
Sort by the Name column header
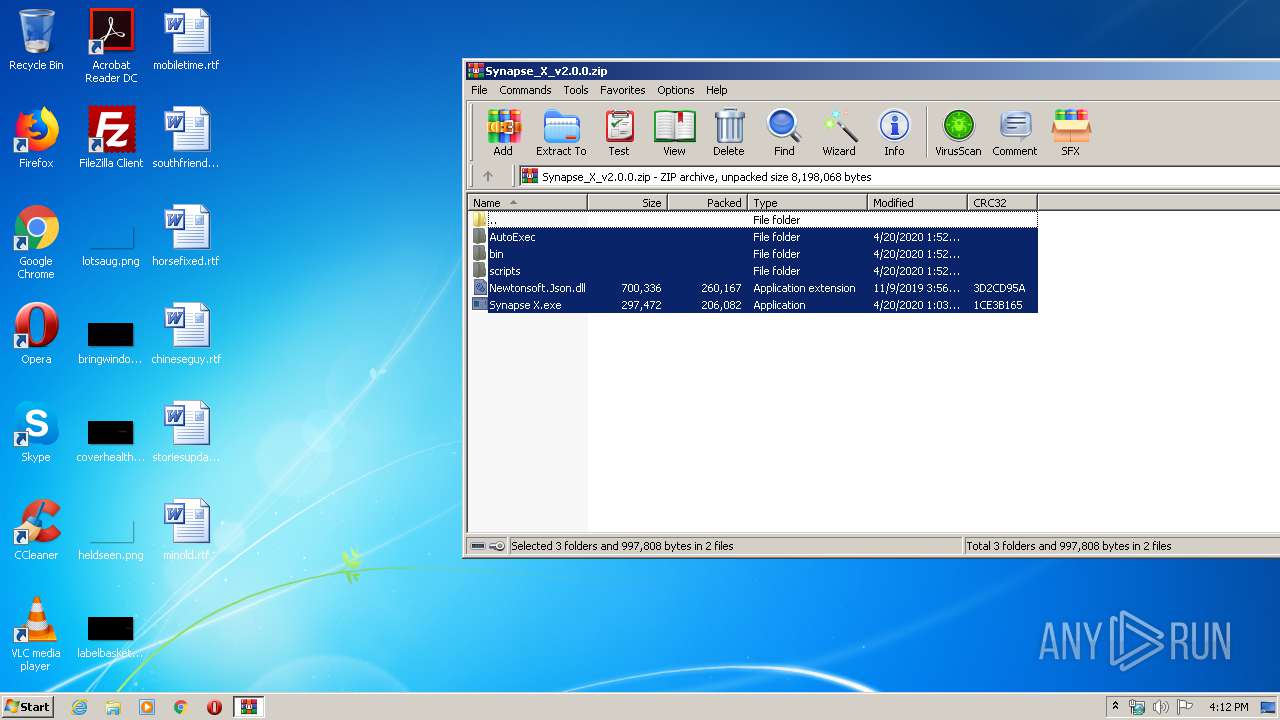tap(527, 202)
